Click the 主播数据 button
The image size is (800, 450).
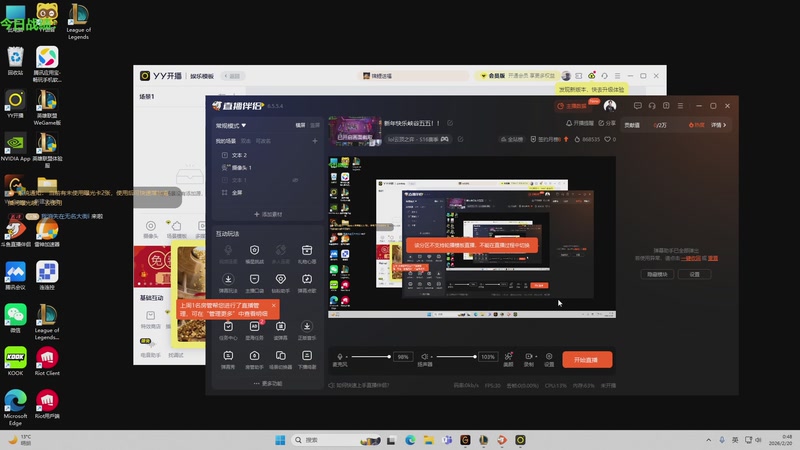pyautogui.click(x=572, y=106)
